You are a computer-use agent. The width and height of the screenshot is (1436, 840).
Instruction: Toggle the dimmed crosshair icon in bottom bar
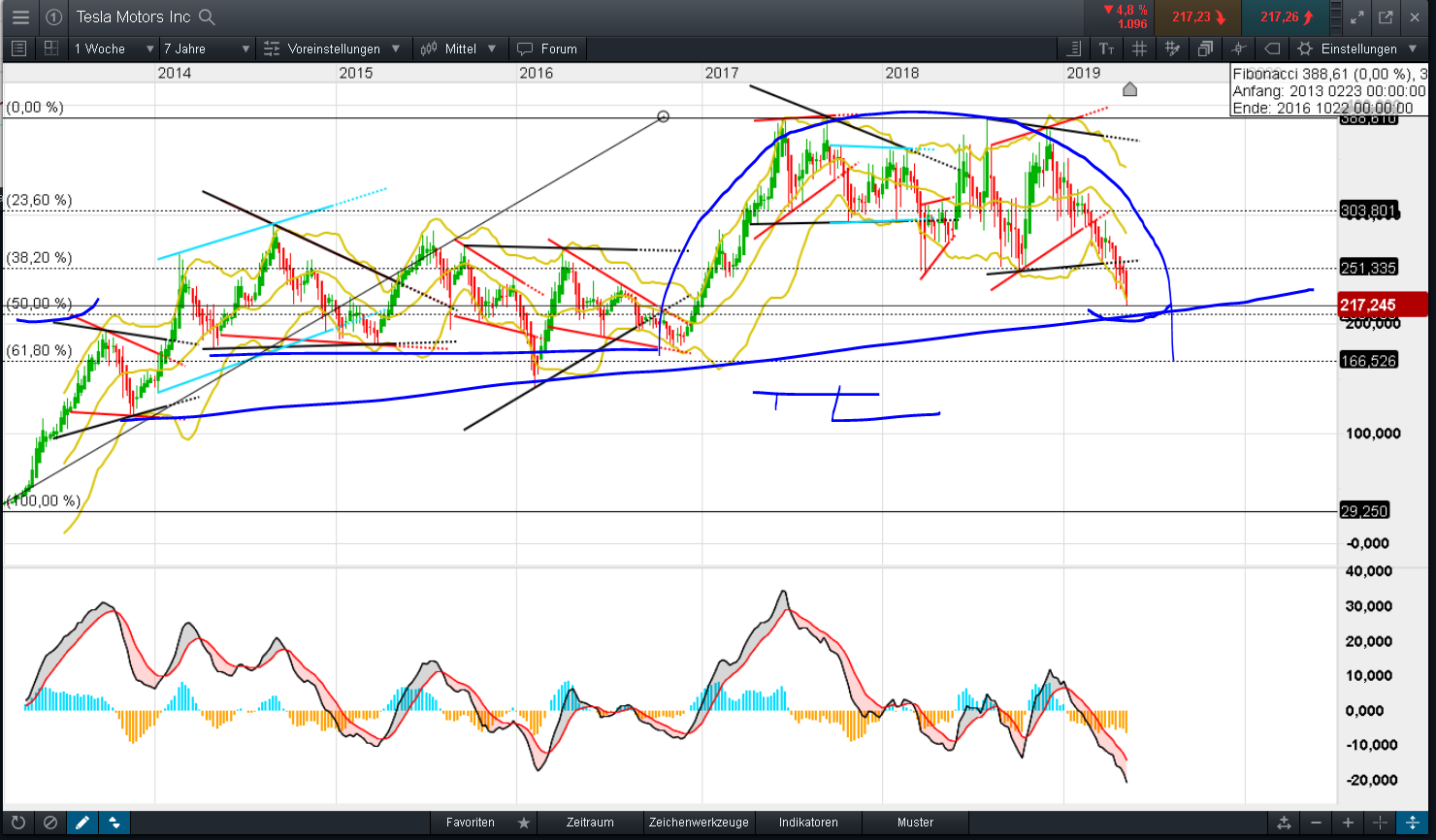pyautogui.click(x=1381, y=823)
